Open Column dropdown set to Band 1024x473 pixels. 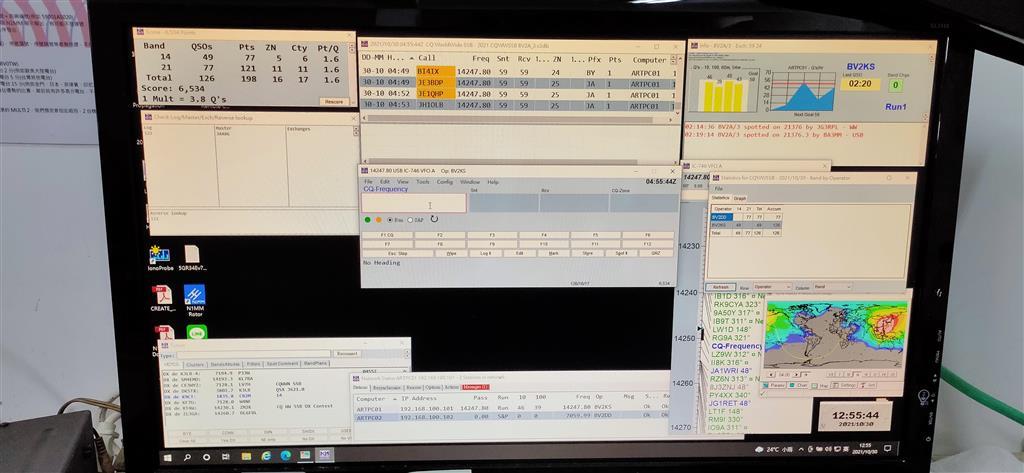(832, 287)
